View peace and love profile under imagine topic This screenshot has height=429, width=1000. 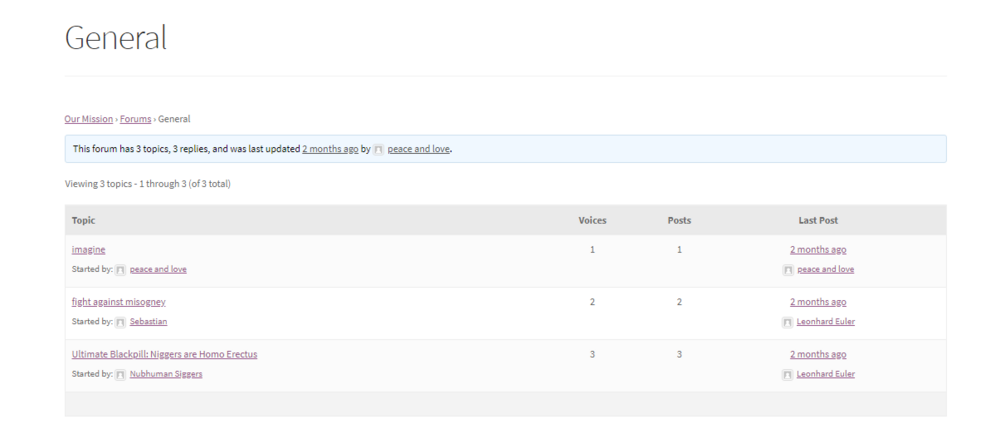click(x=158, y=269)
